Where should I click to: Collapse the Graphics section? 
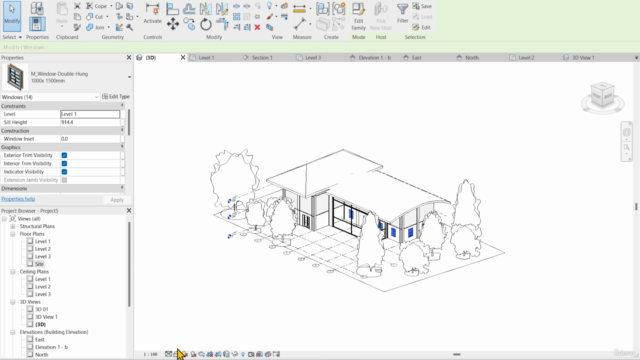[122, 147]
